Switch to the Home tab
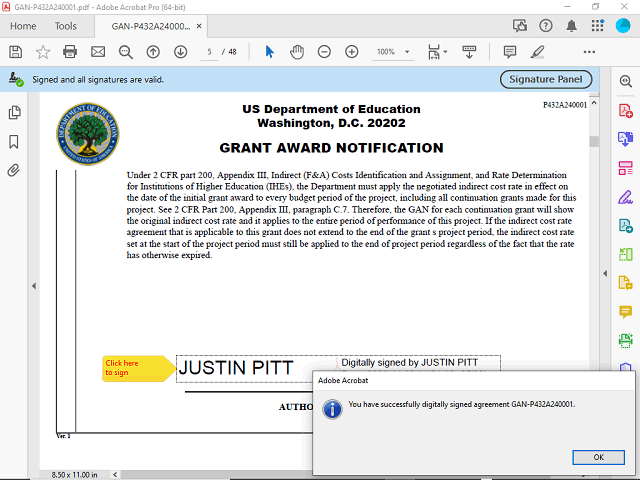Viewport: 640px width, 480px height. coord(22,26)
